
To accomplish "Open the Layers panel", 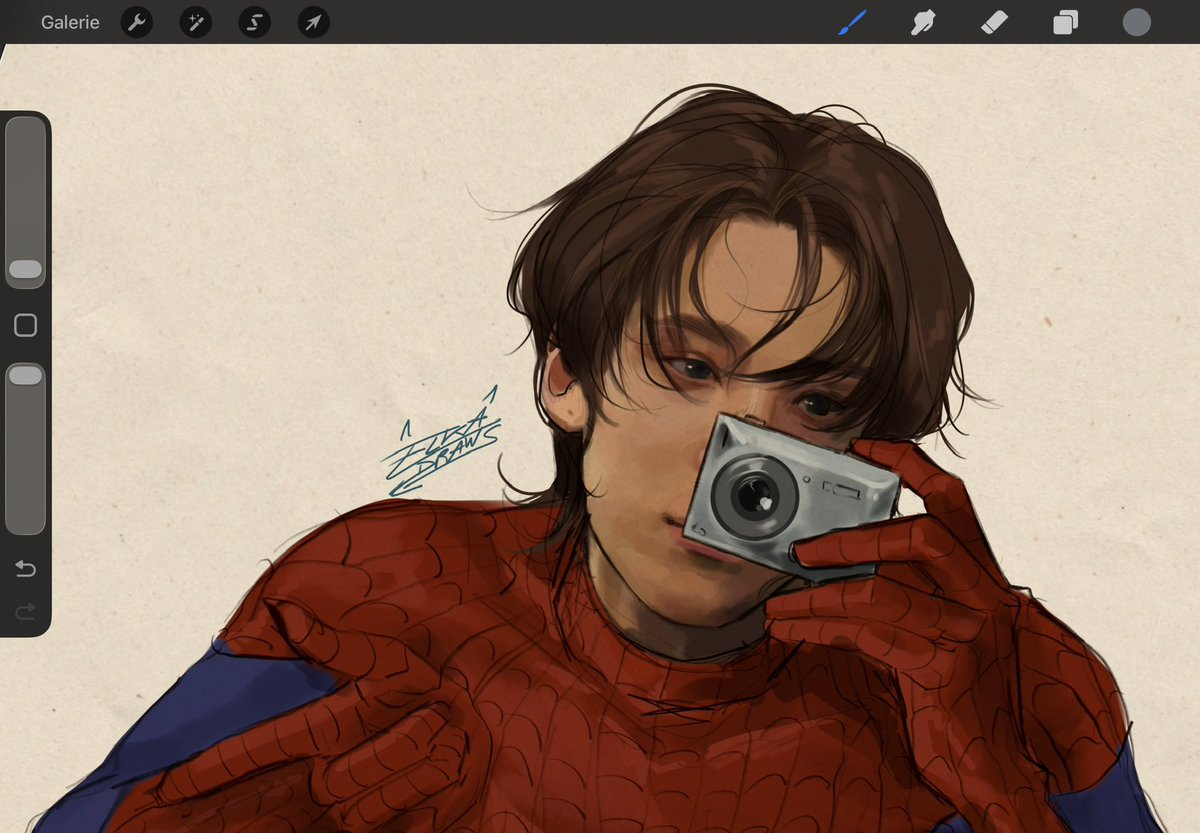I will [x=1066, y=22].
